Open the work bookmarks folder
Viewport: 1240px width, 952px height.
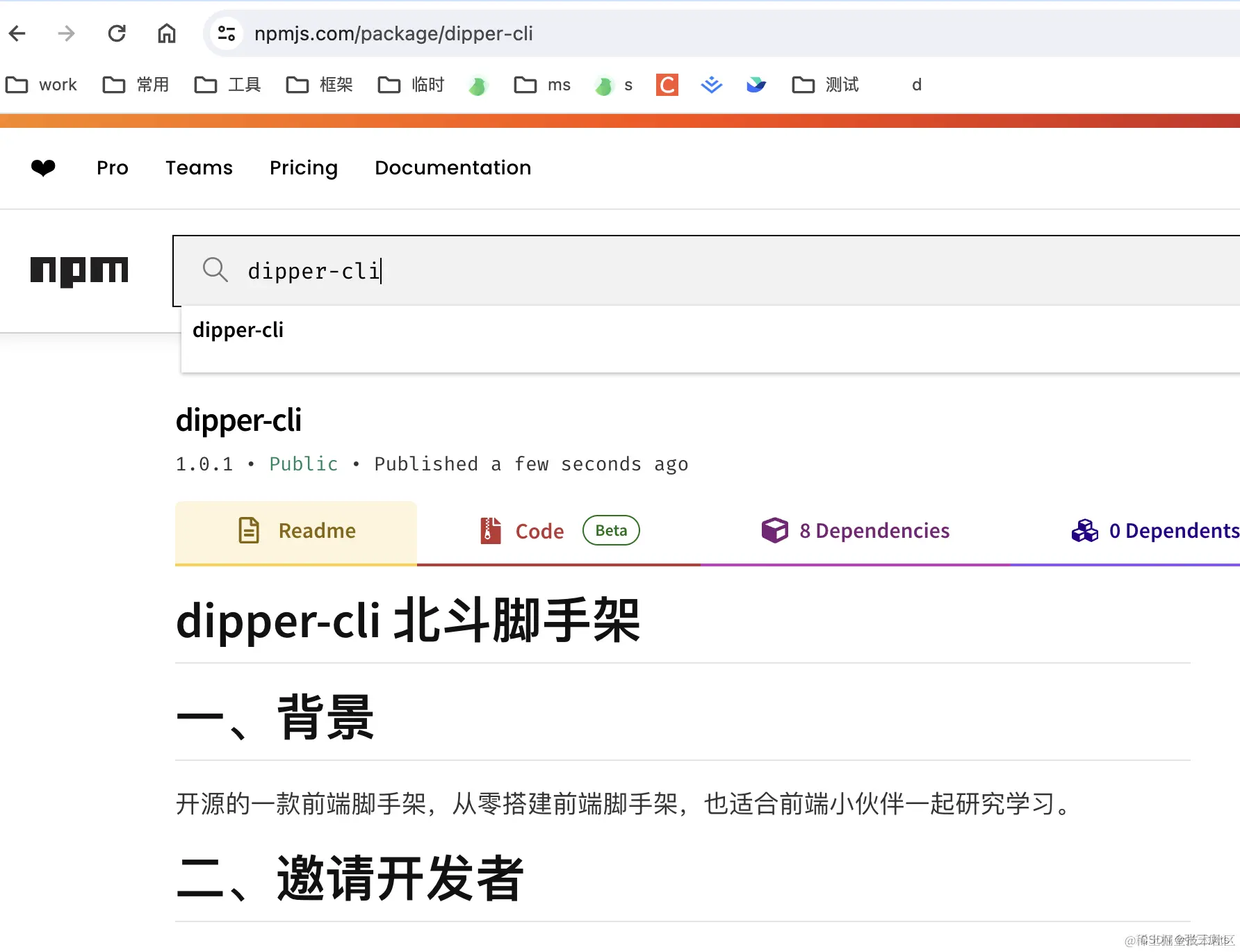coord(42,84)
